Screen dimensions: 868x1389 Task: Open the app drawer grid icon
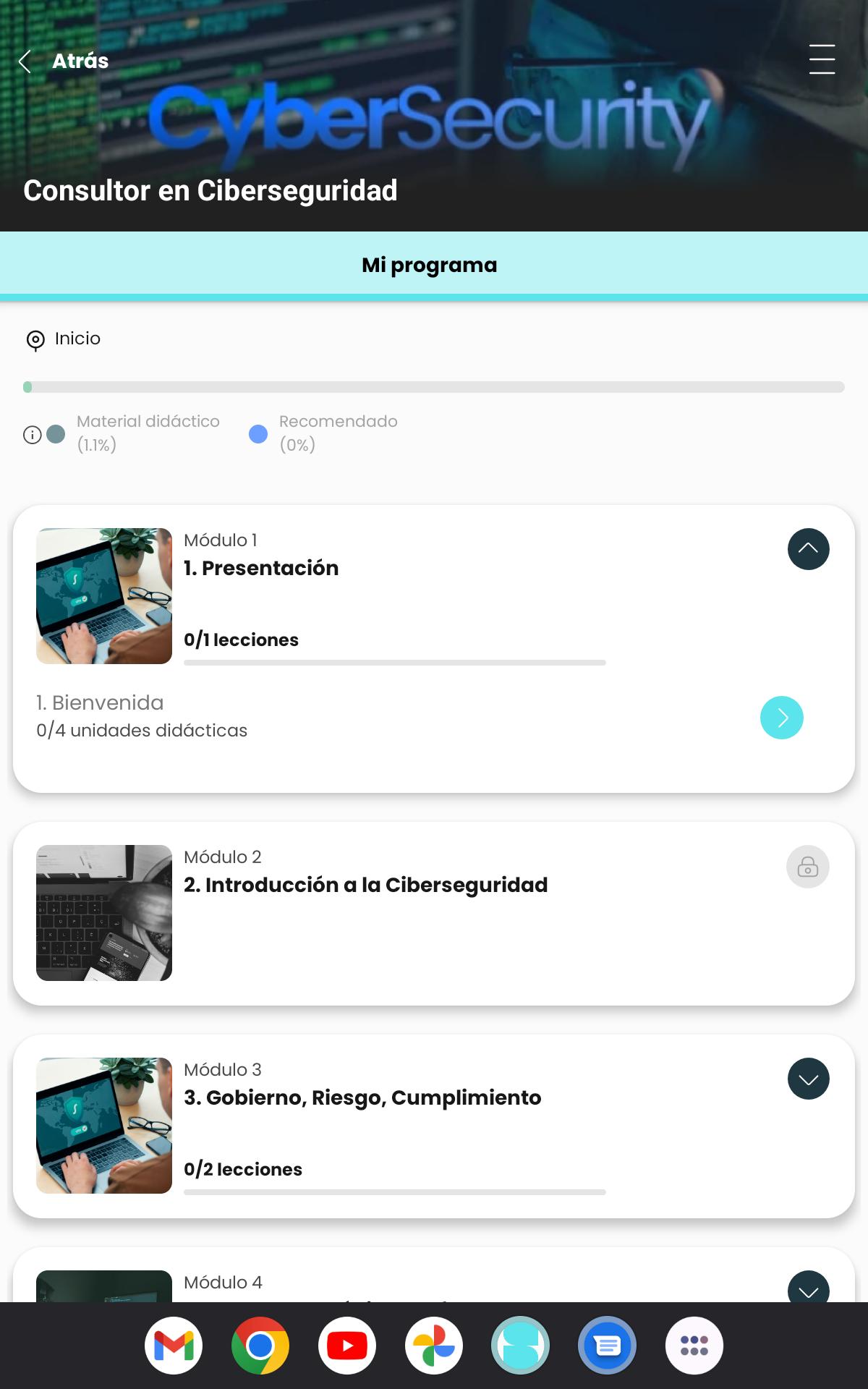(694, 1346)
